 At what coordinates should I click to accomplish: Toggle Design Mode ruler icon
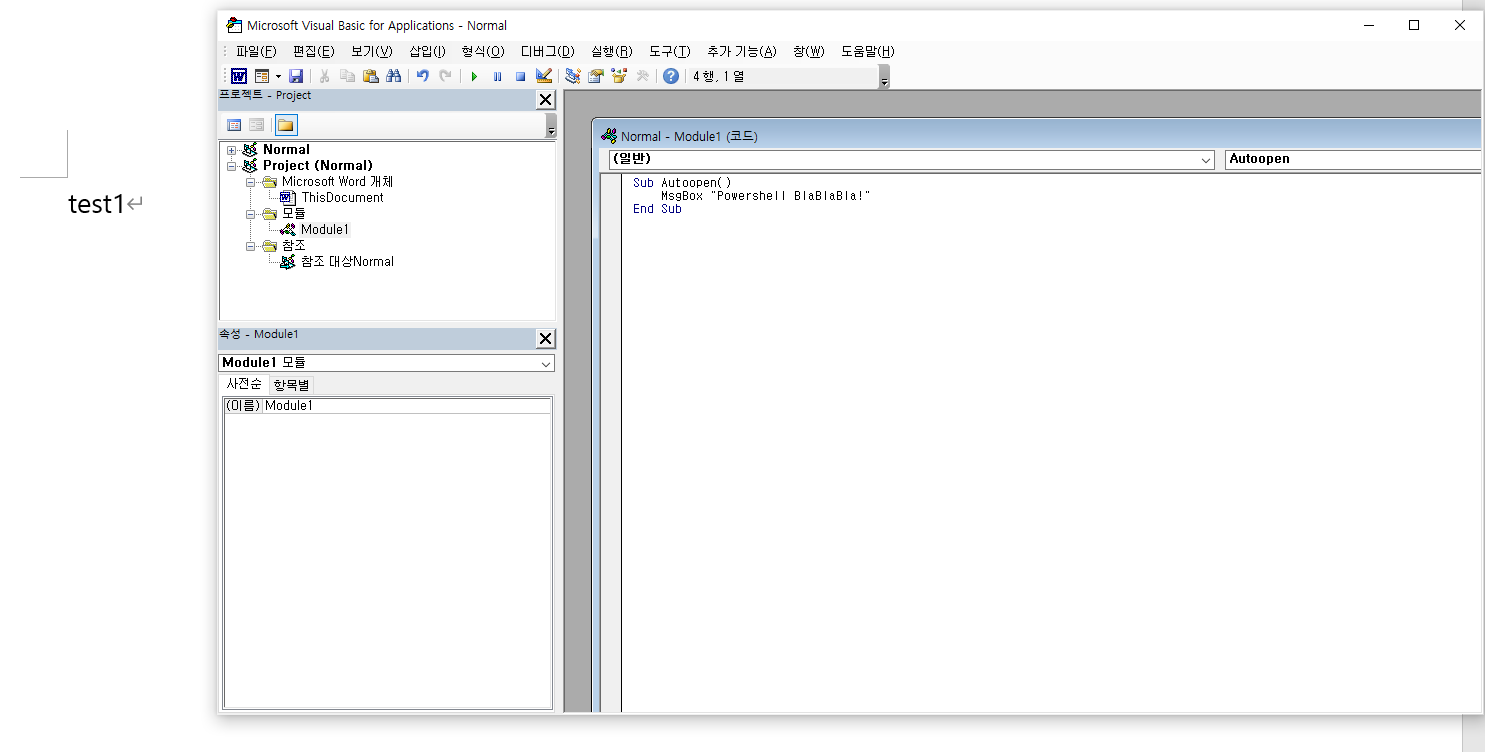click(x=543, y=76)
